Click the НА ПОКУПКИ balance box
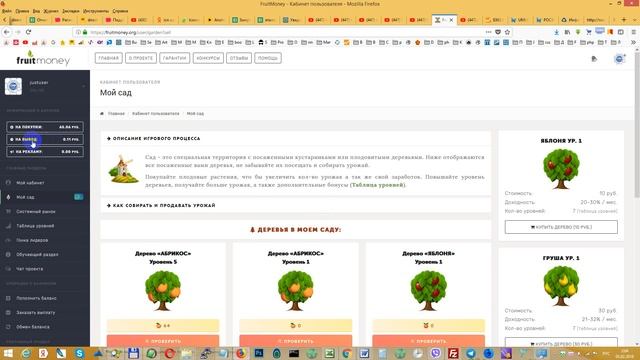Screen dimensions: 640x360 point(45,127)
